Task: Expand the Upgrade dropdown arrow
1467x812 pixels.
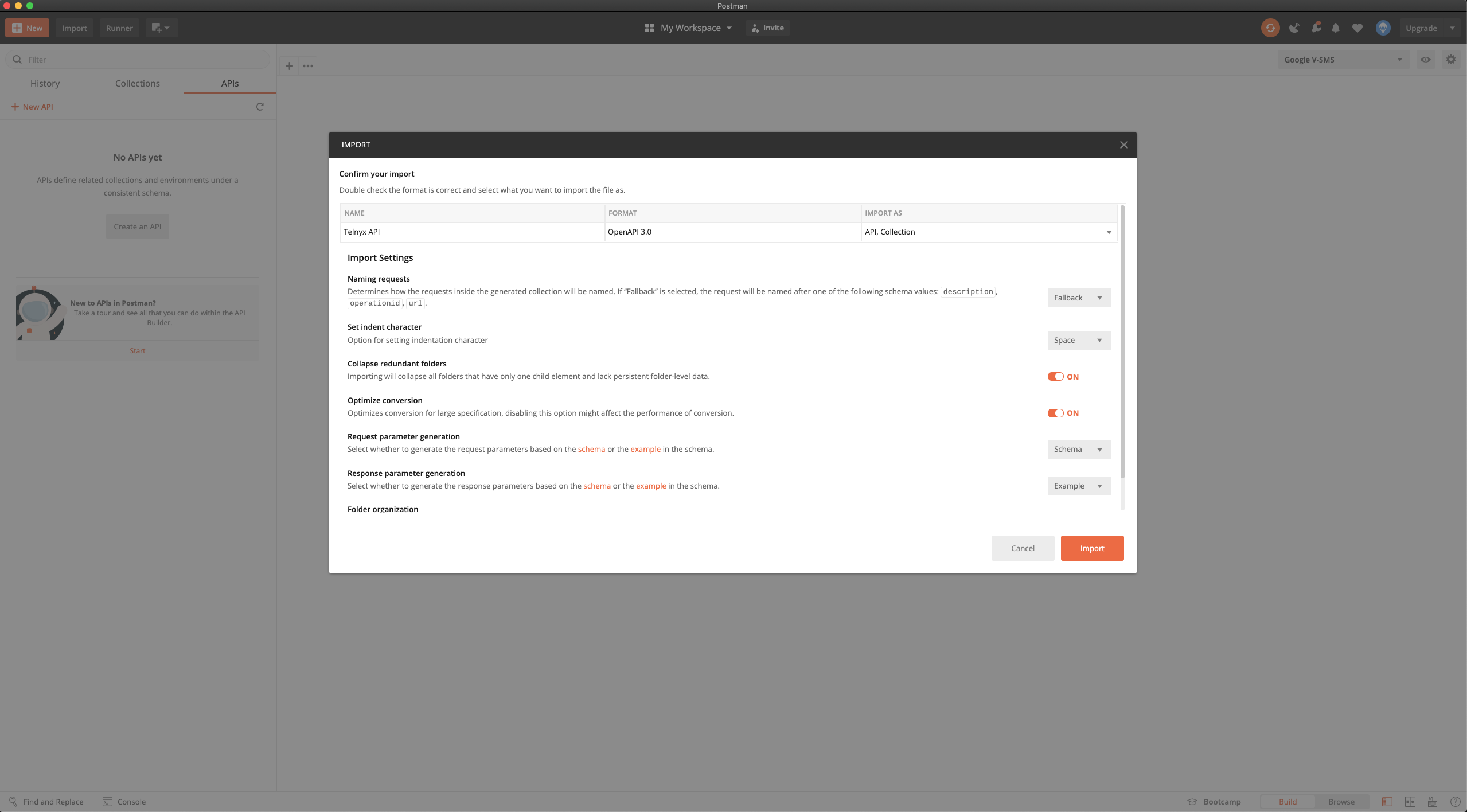Action: click(x=1452, y=28)
